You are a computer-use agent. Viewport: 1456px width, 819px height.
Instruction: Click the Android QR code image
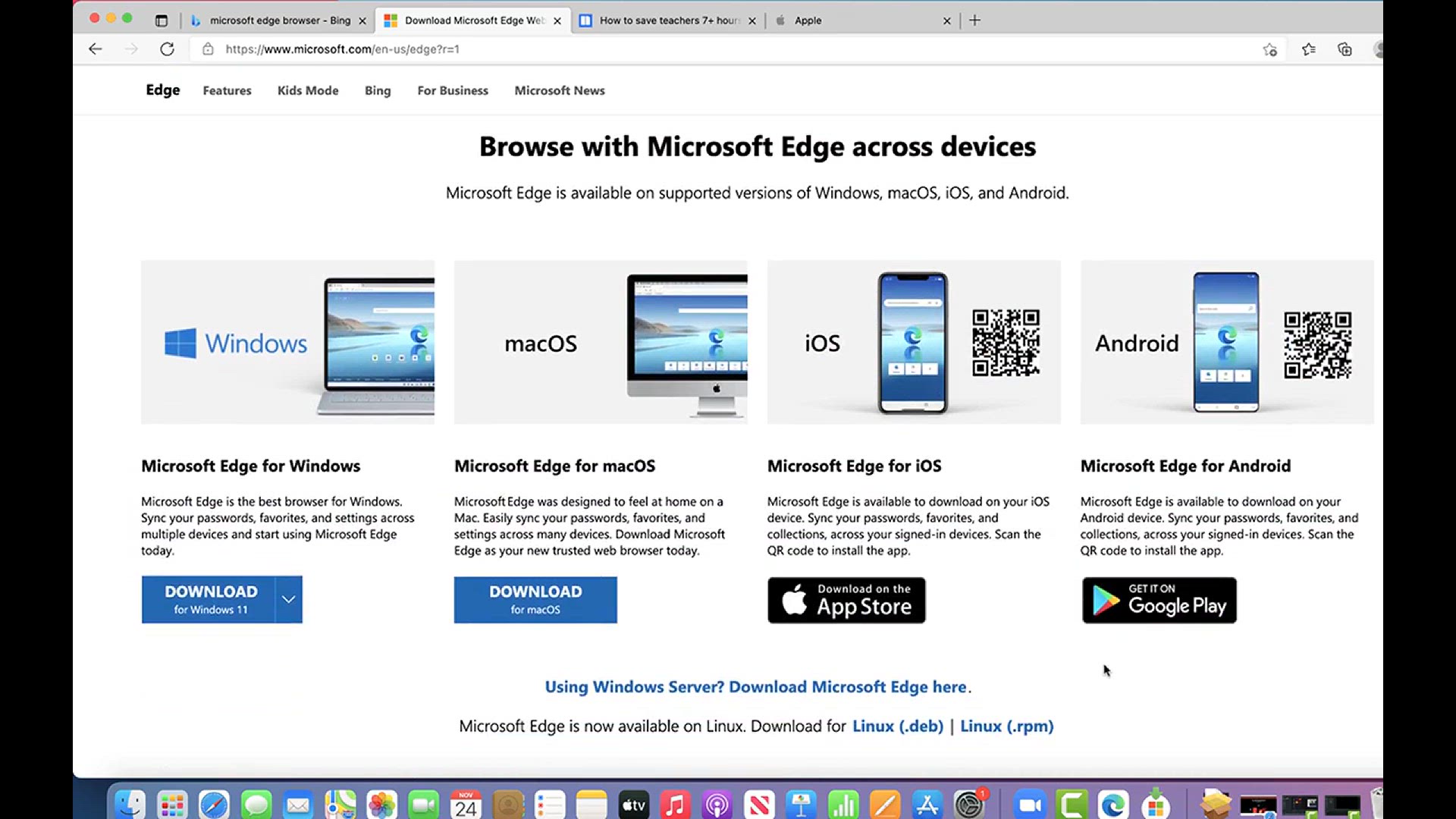pos(1318,344)
